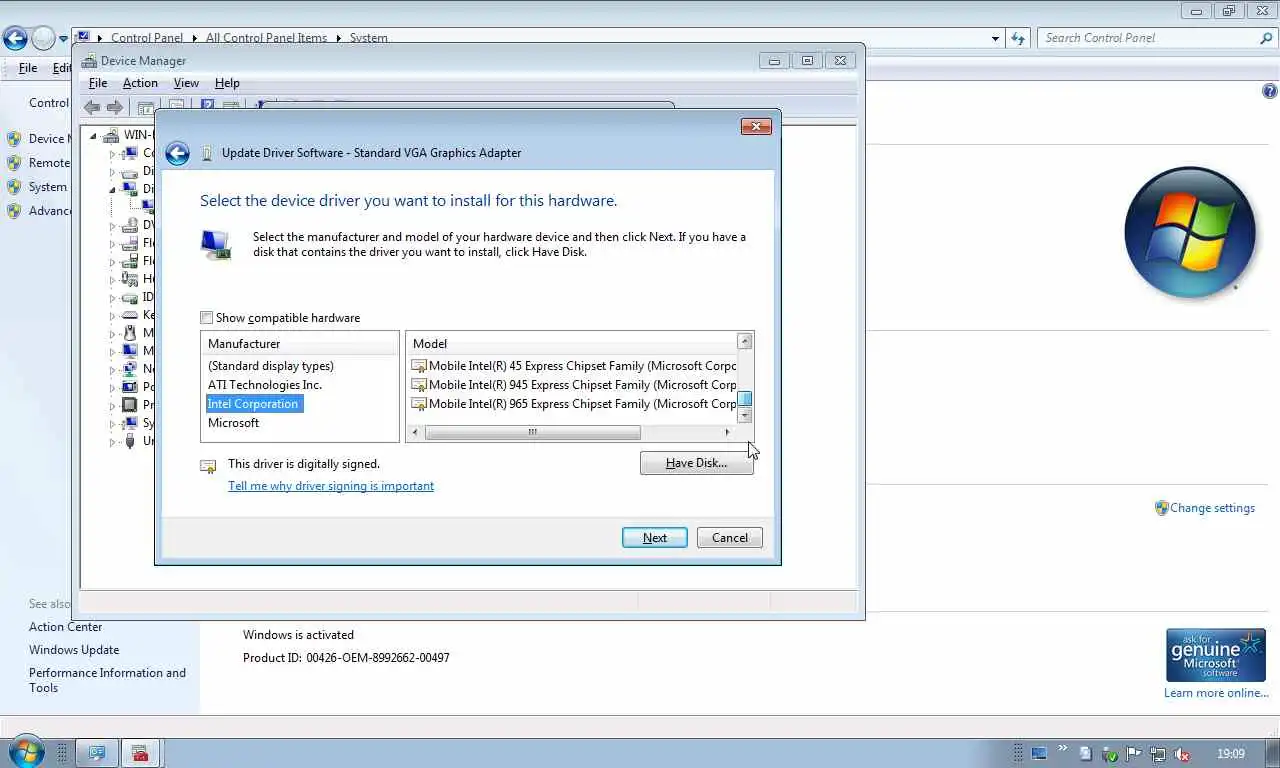The height and width of the screenshot is (768, 1280).
Task: Enable Show compatible hardware checkbox
Action: [x=207, y=318]
